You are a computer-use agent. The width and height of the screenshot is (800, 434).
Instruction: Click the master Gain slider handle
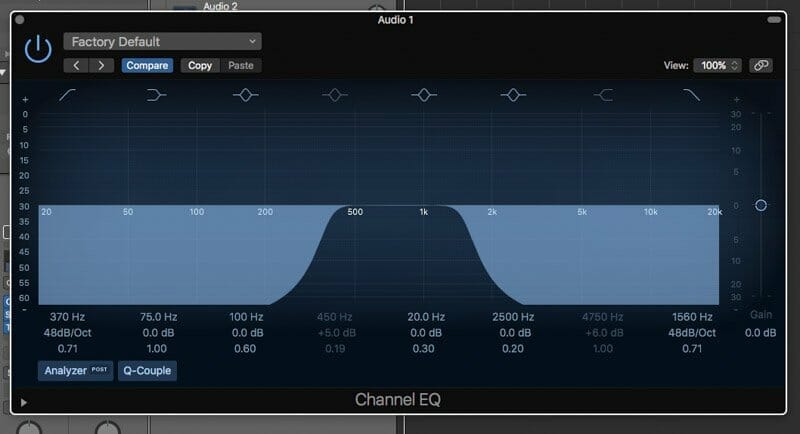(x=761, y=205)
